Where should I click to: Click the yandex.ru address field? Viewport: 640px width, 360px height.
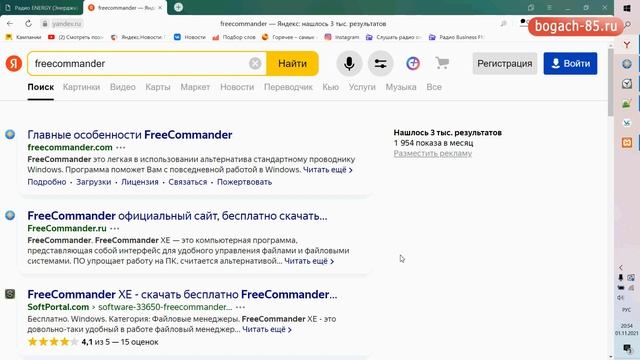(67, 24)
